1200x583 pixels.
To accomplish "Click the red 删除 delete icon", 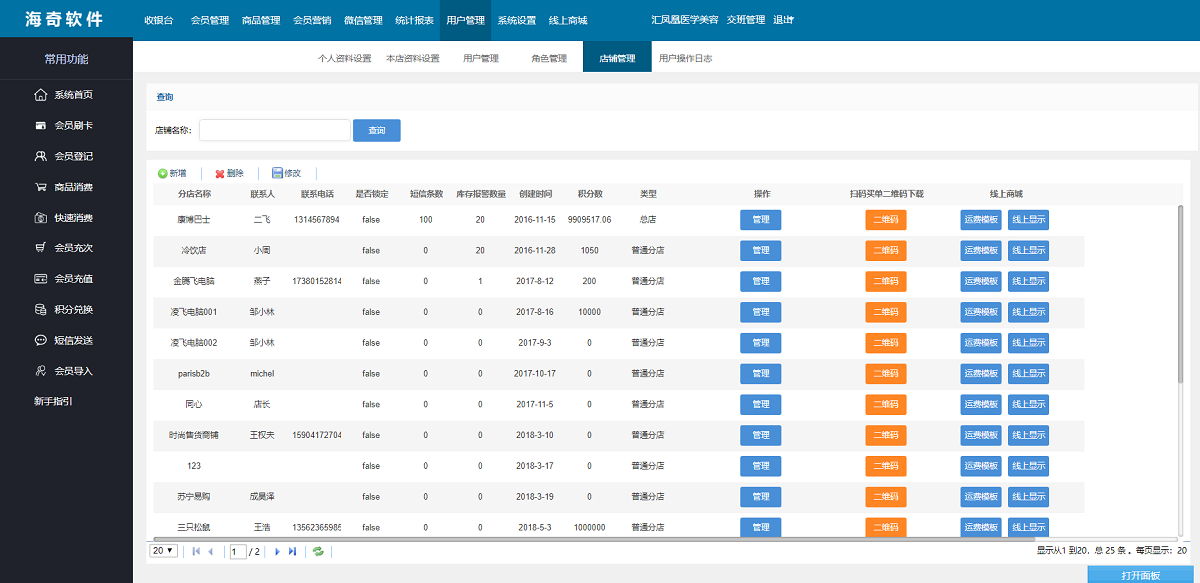I will tap(220, 173).
